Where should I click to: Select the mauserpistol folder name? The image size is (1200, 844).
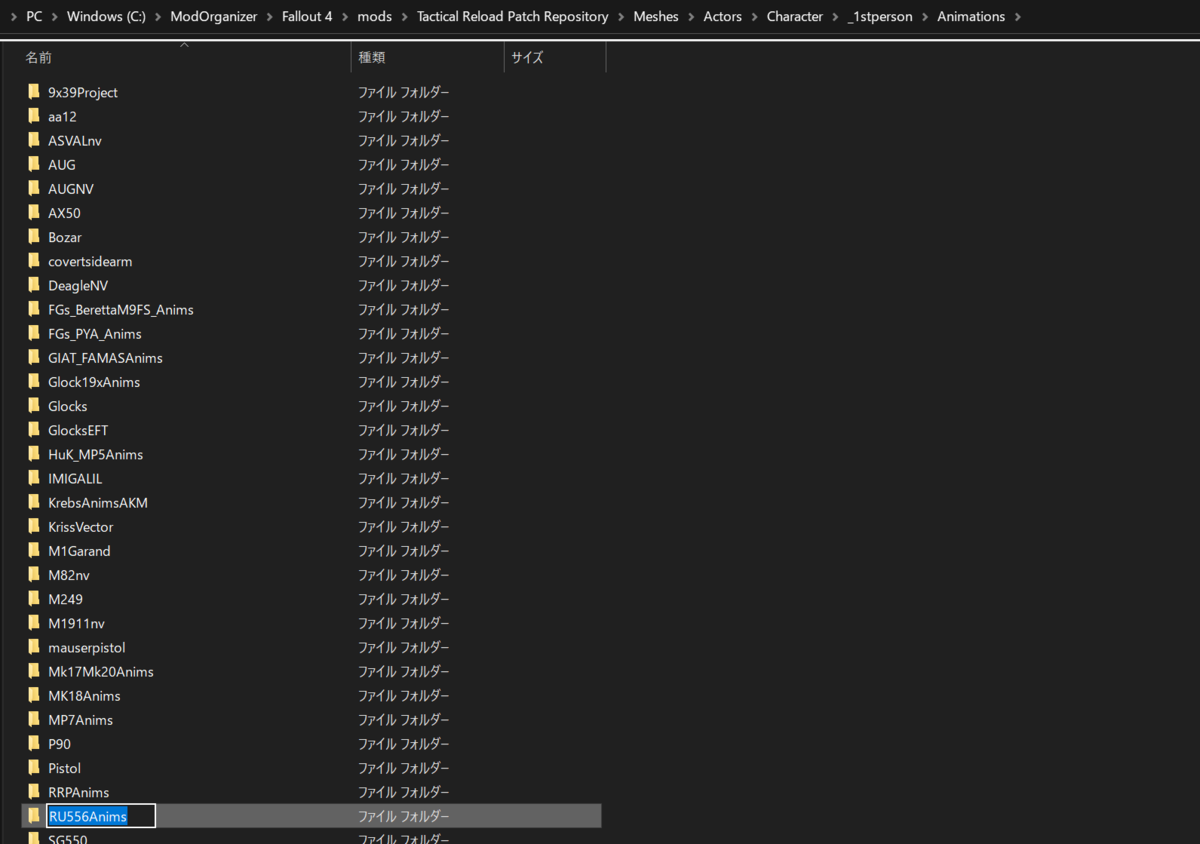pos(87,647)
